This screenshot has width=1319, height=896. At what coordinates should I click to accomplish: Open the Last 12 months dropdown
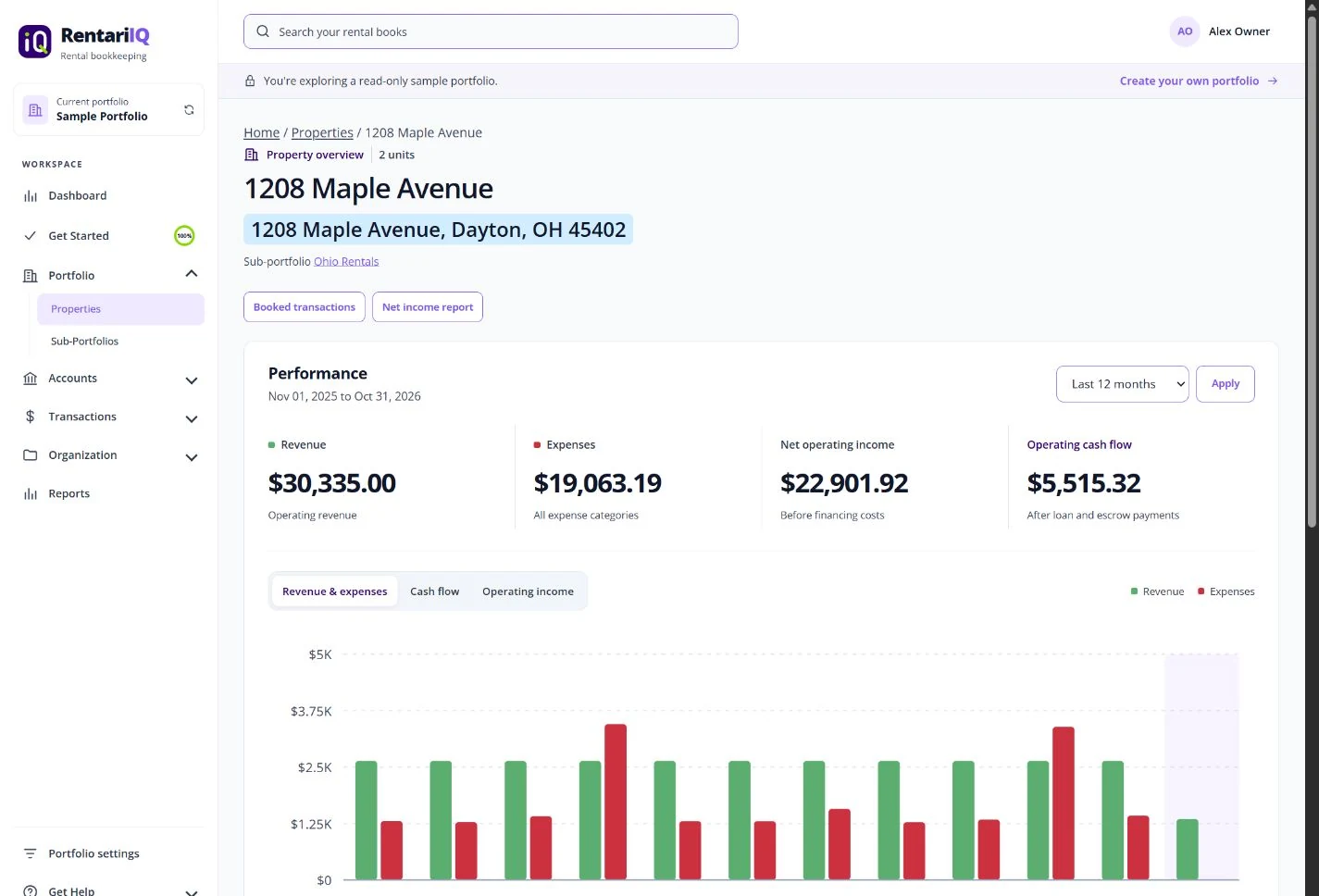1122,384
